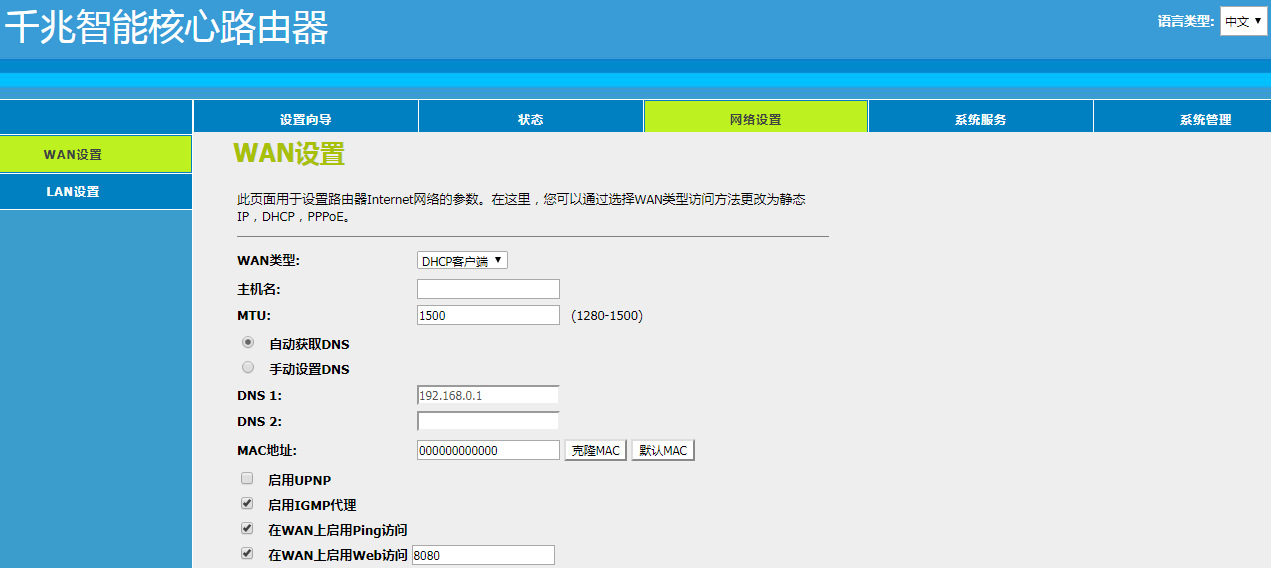Open the 系统服务 tab
The height and width of the screenshot is (568, 1271).
point(980,119)
